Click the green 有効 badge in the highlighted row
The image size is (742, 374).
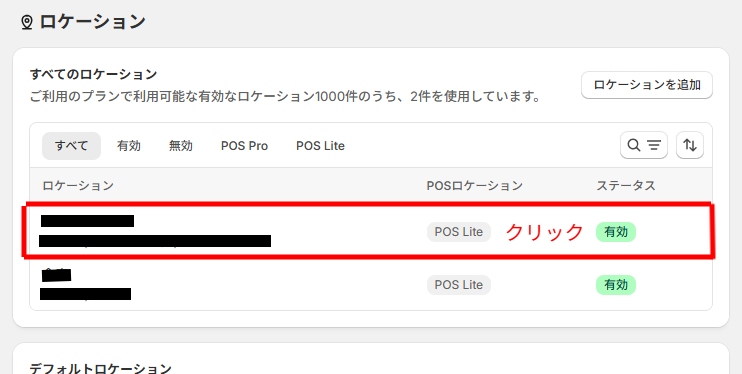pyautogui.click(x=616, y=232)
